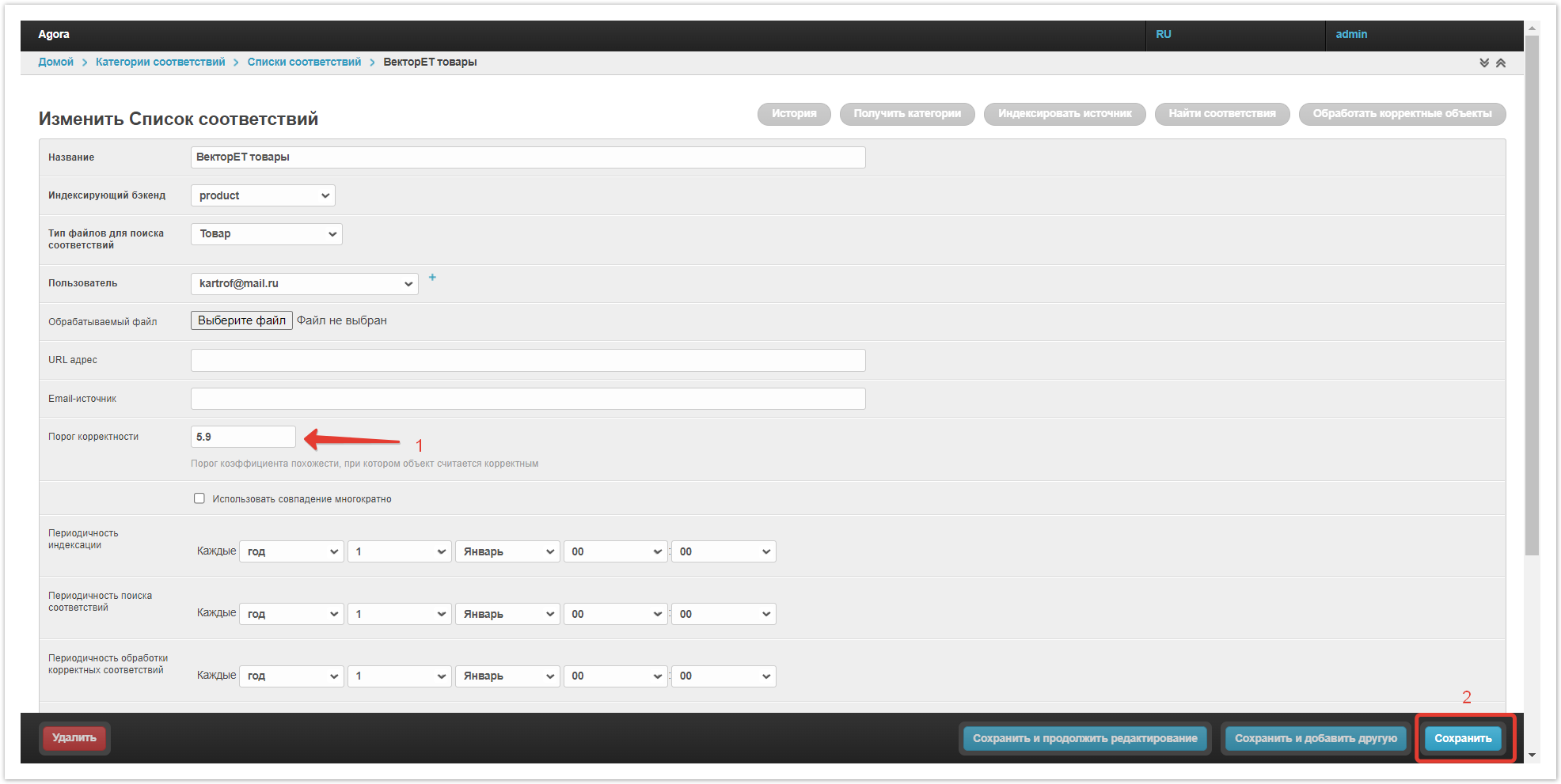Expand the Пользователь kartrof@mail.ru dropdown
Screen dimensions: 1561x784
[304, 283]
